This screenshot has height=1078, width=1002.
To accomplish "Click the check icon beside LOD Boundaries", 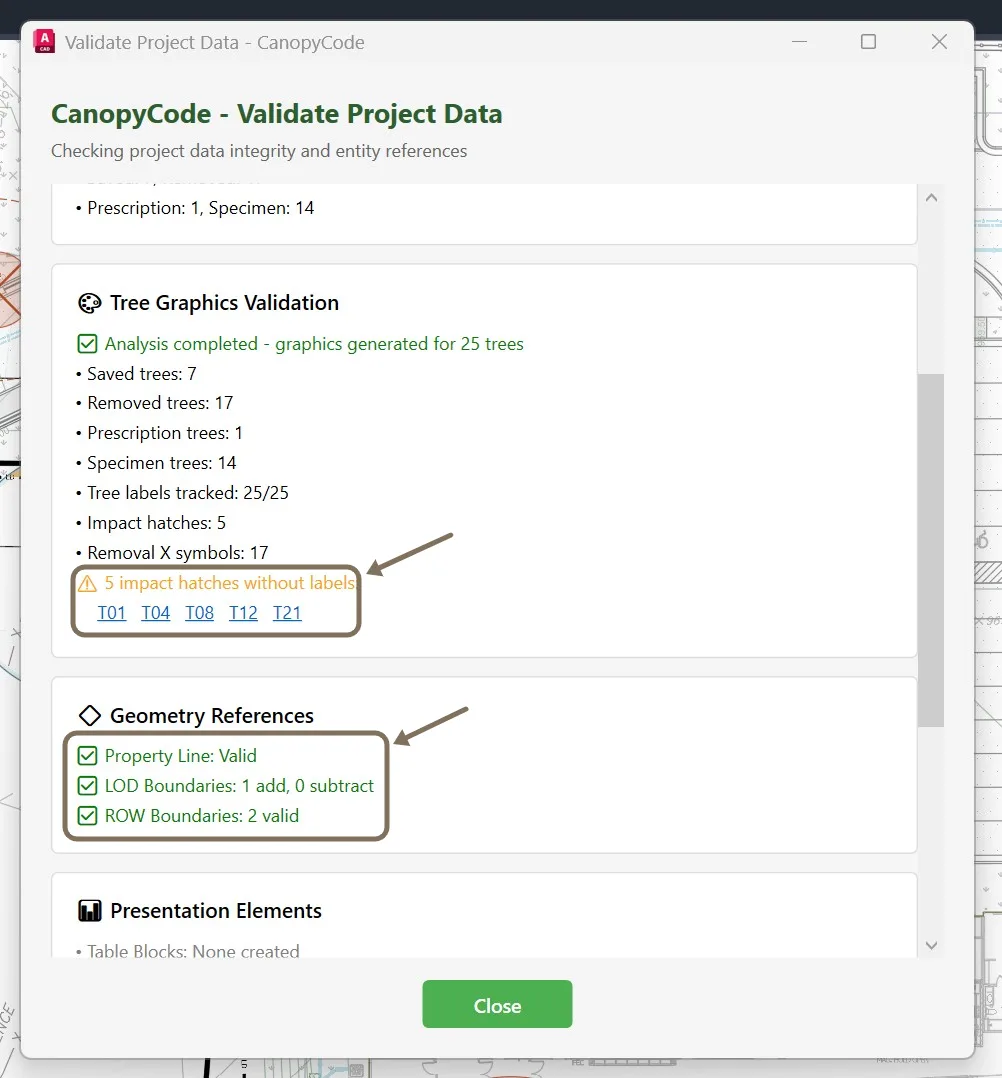I will point(87,786).
